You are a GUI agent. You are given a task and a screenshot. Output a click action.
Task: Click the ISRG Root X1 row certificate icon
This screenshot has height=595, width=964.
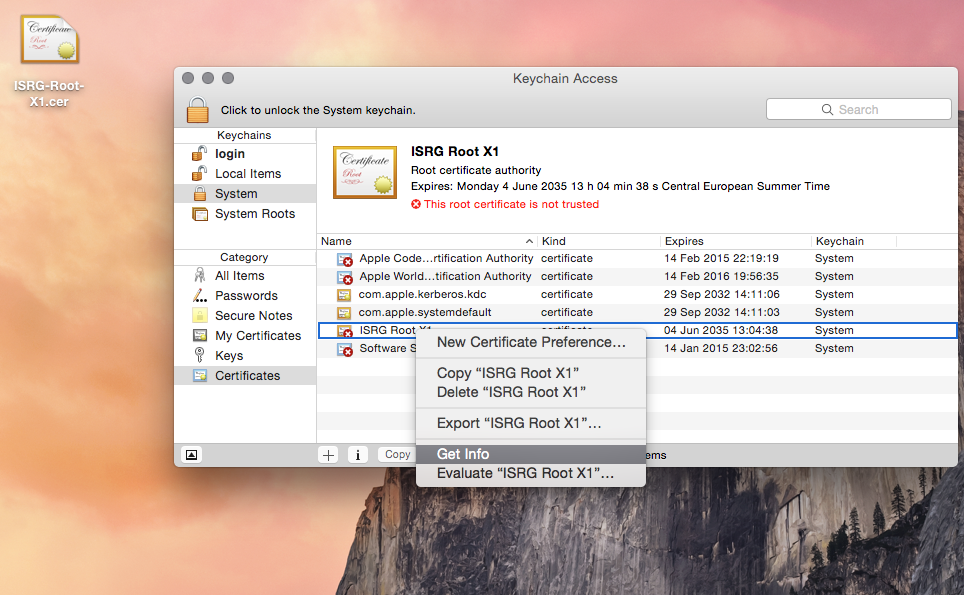coord(344,331)
